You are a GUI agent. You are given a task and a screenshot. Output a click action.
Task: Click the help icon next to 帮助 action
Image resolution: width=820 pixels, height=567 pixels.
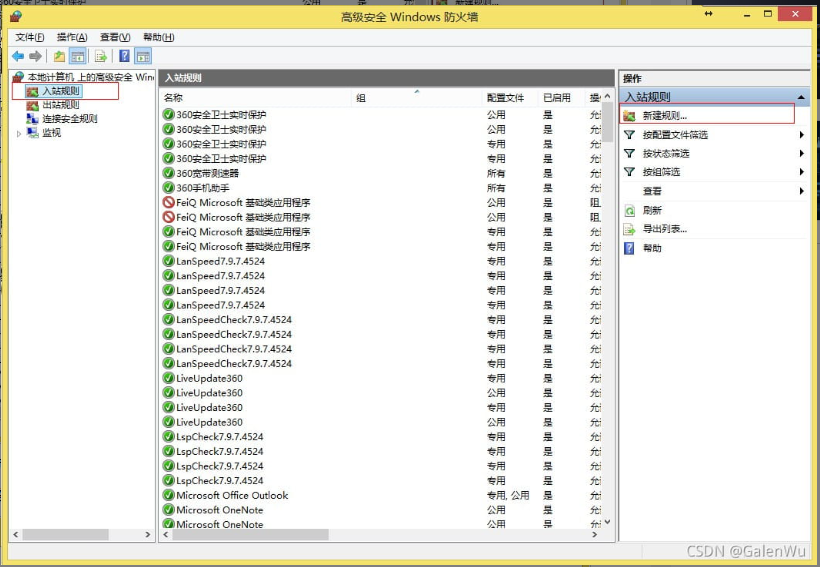(629, 248)
